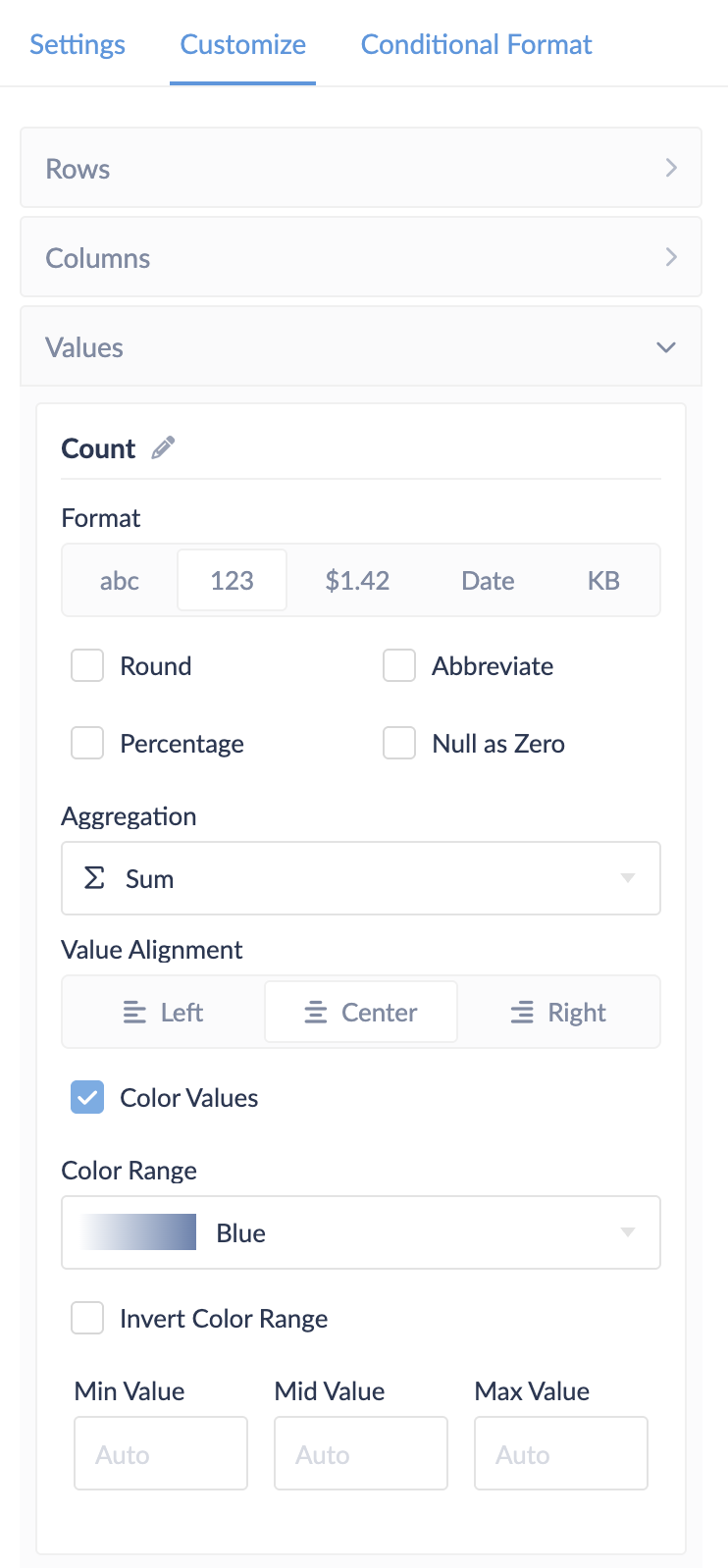
Task: Click the pencil edit icon beside Count
Action: pyautogui.click(x=163, y=447)
